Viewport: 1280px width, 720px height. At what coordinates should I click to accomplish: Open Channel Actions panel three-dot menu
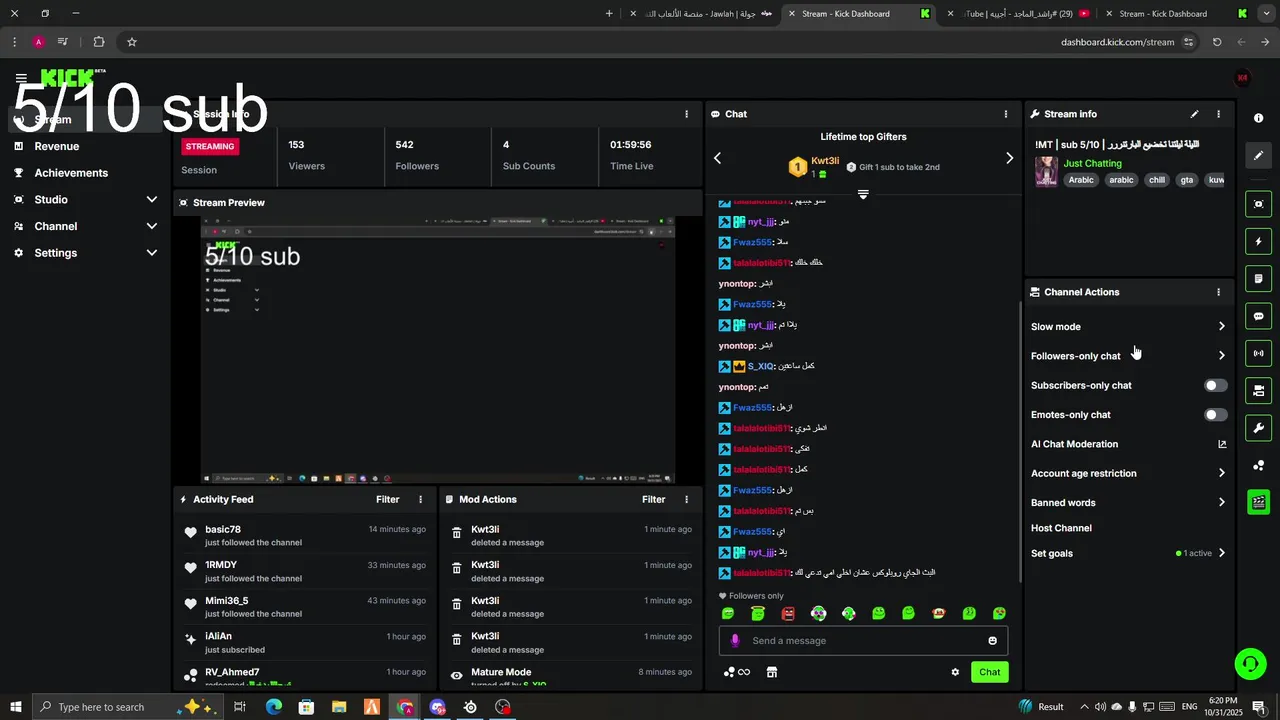coord(1218,292)
